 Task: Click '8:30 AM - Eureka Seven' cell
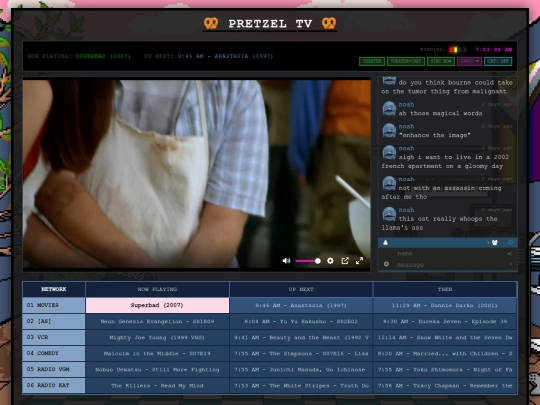pos(445,321)
